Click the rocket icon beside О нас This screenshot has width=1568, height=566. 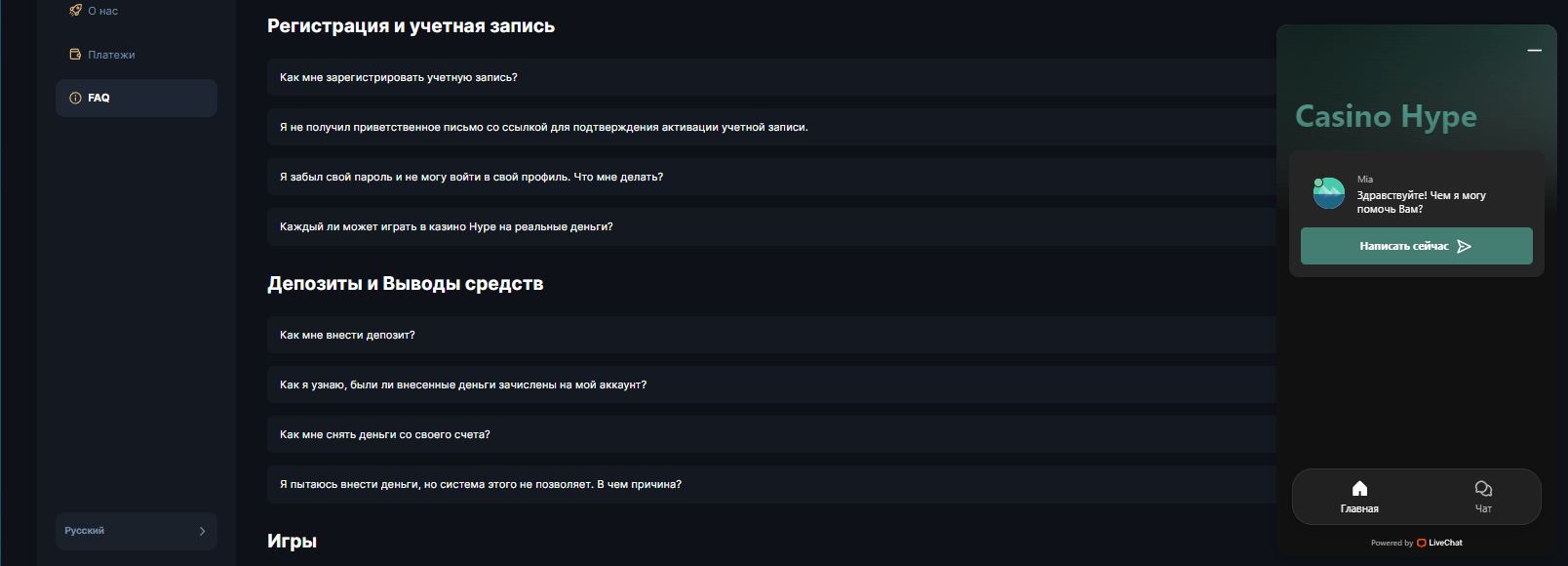(x=75, y=11)
